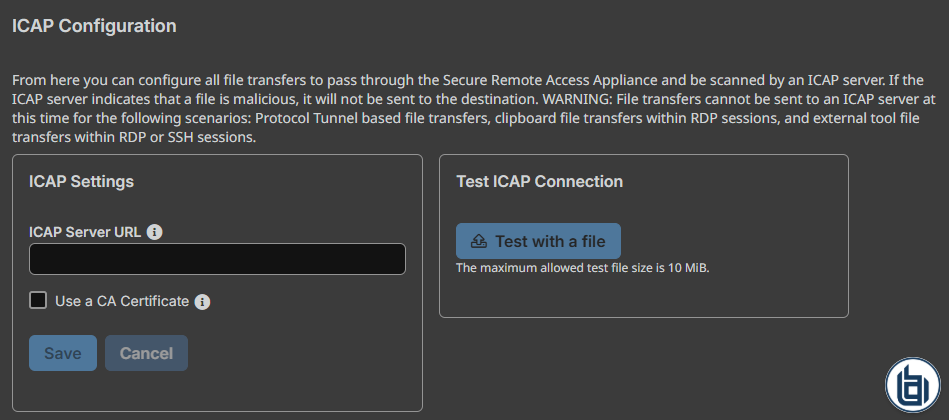Screen dimensions: 949x420
Task: Focus the ICAP Server URL text field
Action: [217, 259]
